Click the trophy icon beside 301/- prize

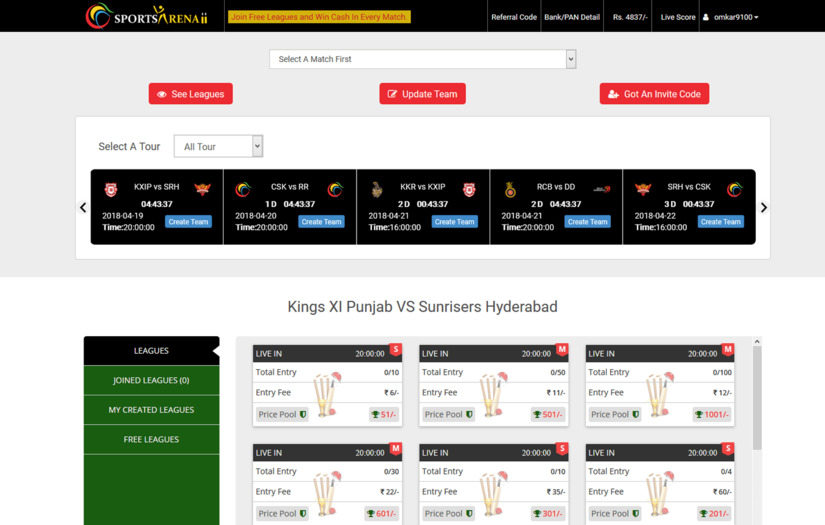537,513
